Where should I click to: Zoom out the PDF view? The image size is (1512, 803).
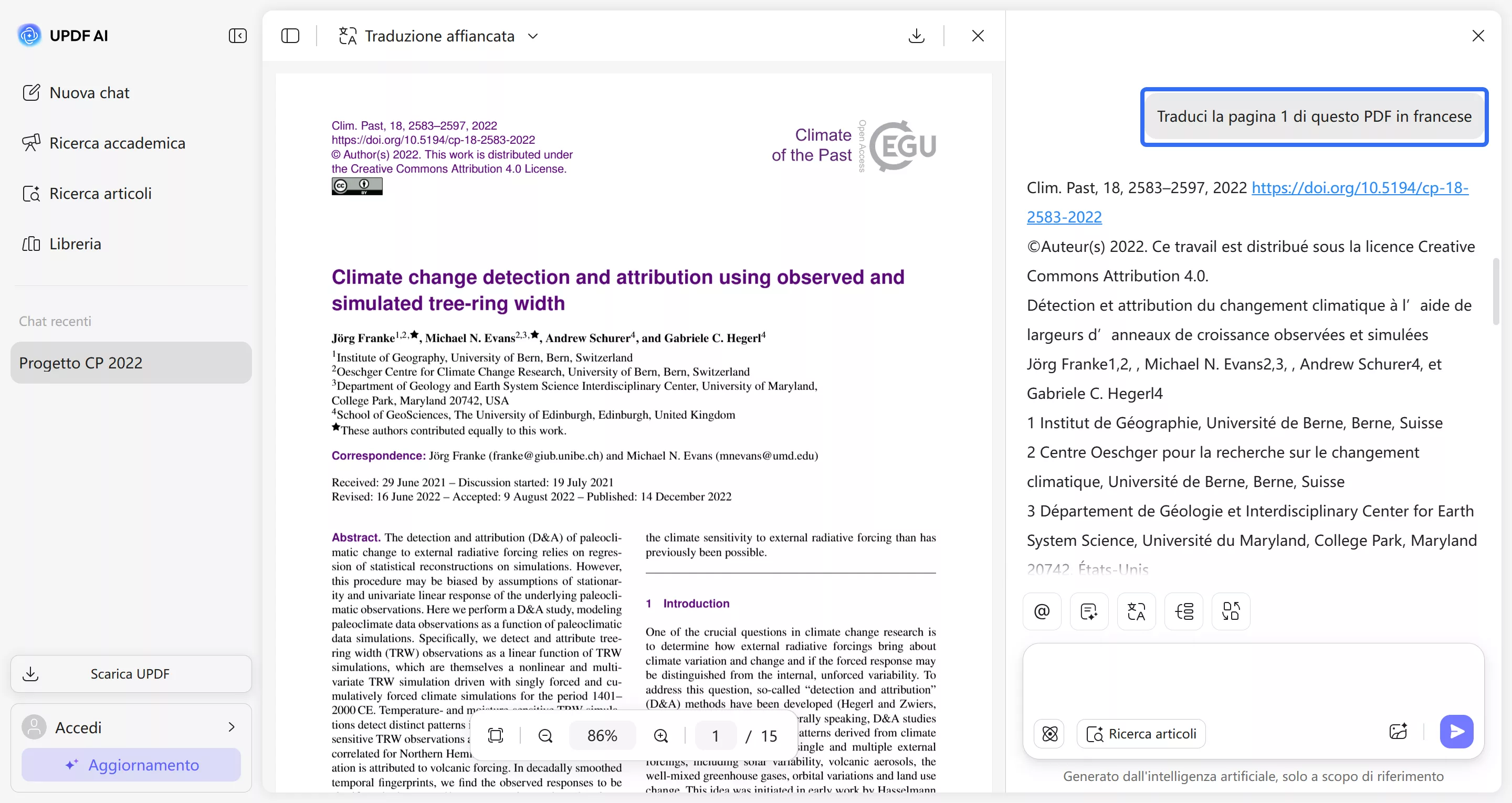click(545, 735)
